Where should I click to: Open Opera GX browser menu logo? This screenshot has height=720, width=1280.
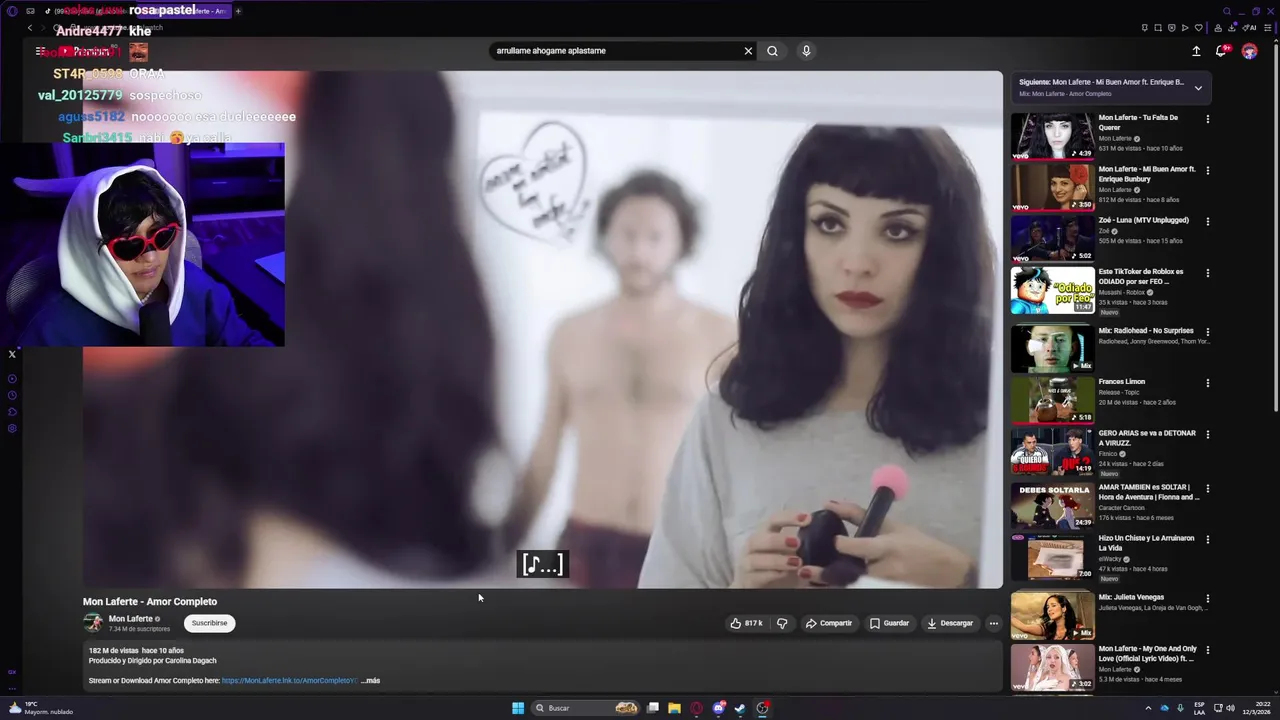(x=12, y=11)
